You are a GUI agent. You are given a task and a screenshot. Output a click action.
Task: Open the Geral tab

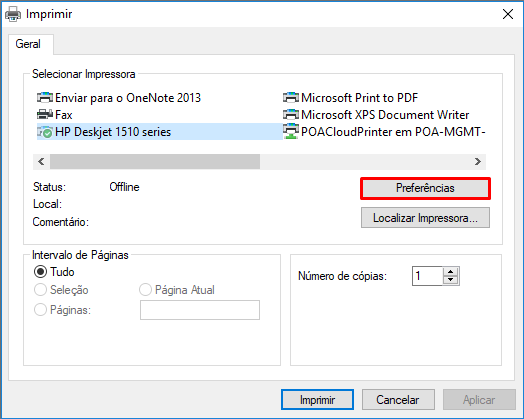(28, 44)
